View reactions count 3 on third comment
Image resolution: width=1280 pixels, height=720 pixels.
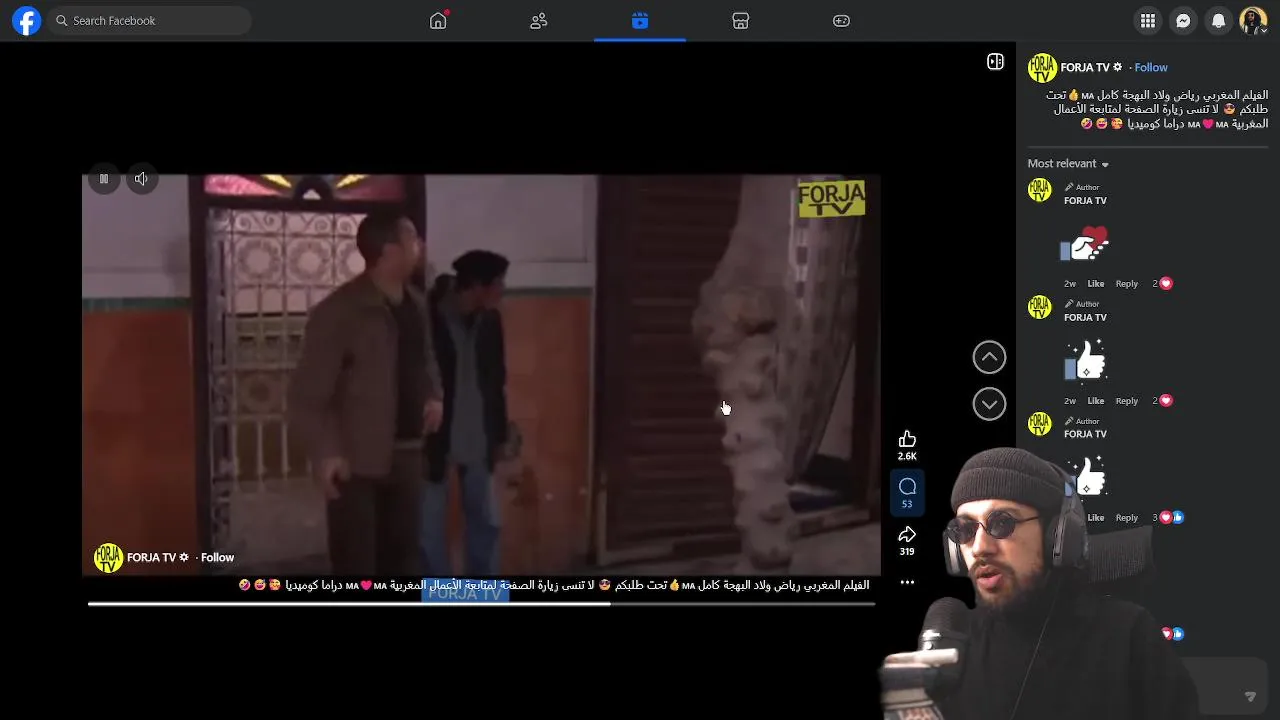click(1168, 518)
